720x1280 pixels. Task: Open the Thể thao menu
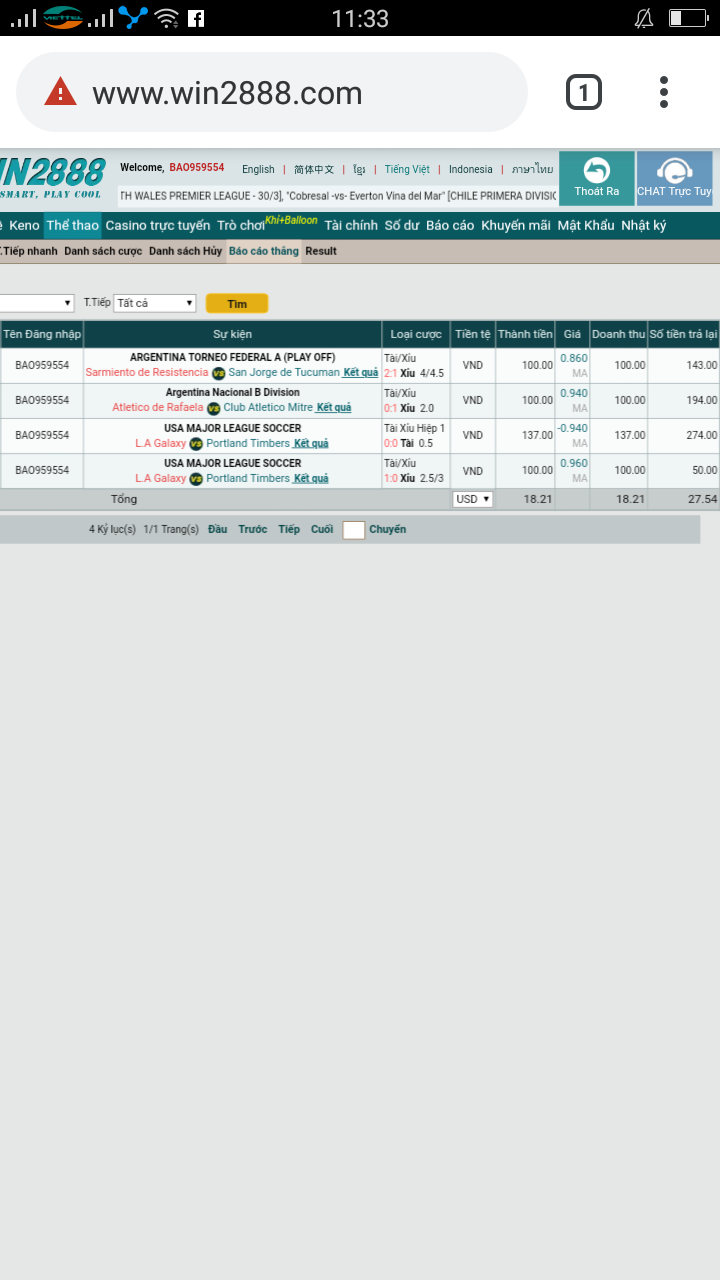click(x=72, y=225)
